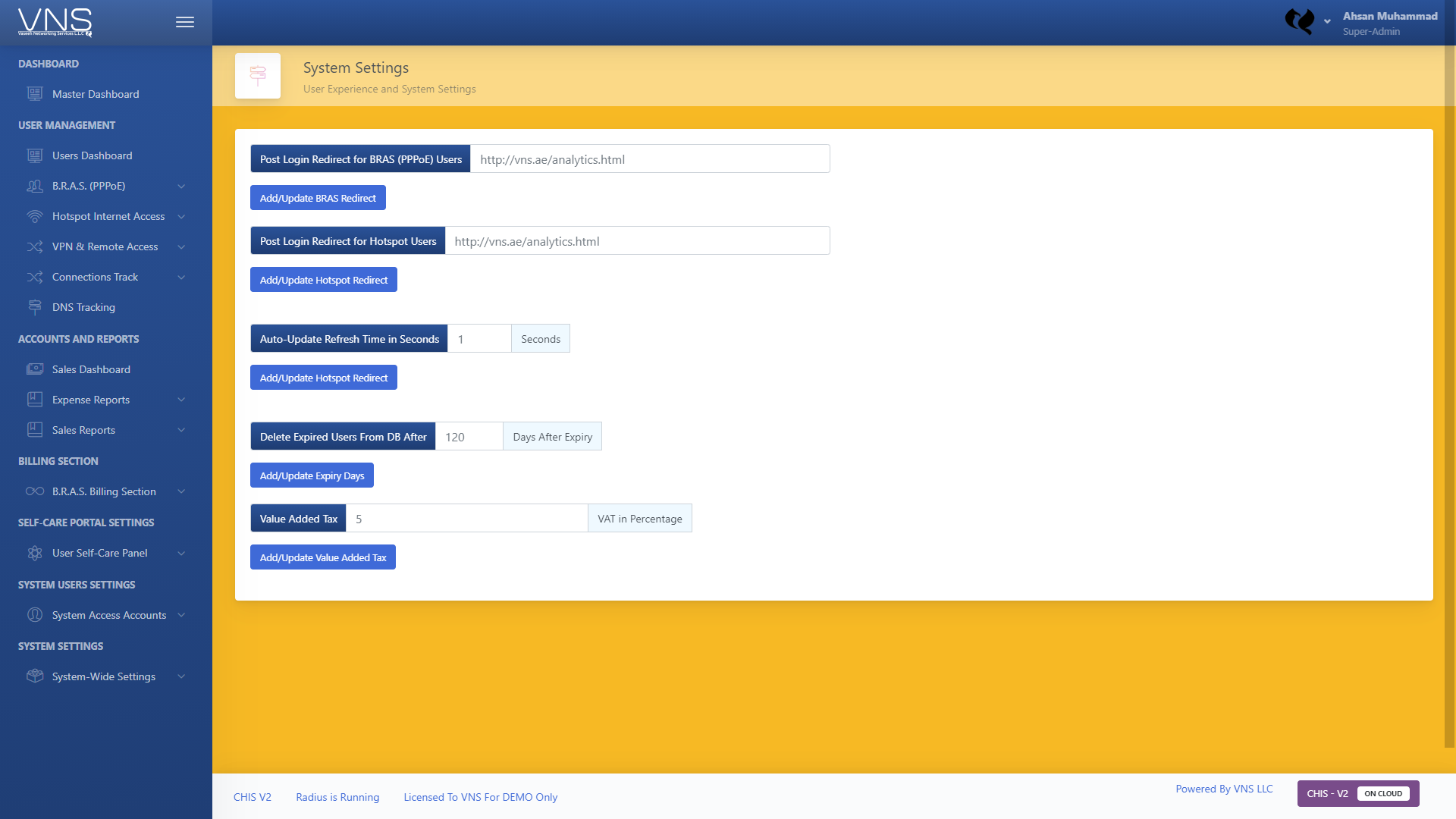
Task: Open the Radius is Running footer link
Action: coord(337,797)
